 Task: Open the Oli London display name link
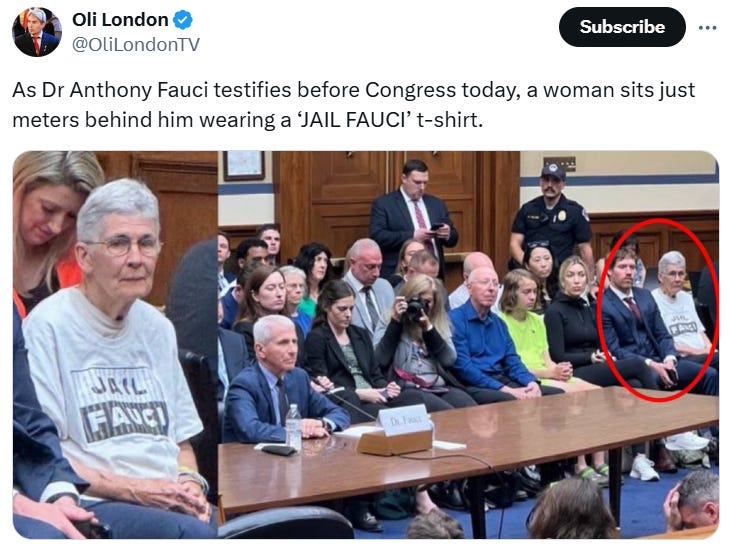click(120, 20)
